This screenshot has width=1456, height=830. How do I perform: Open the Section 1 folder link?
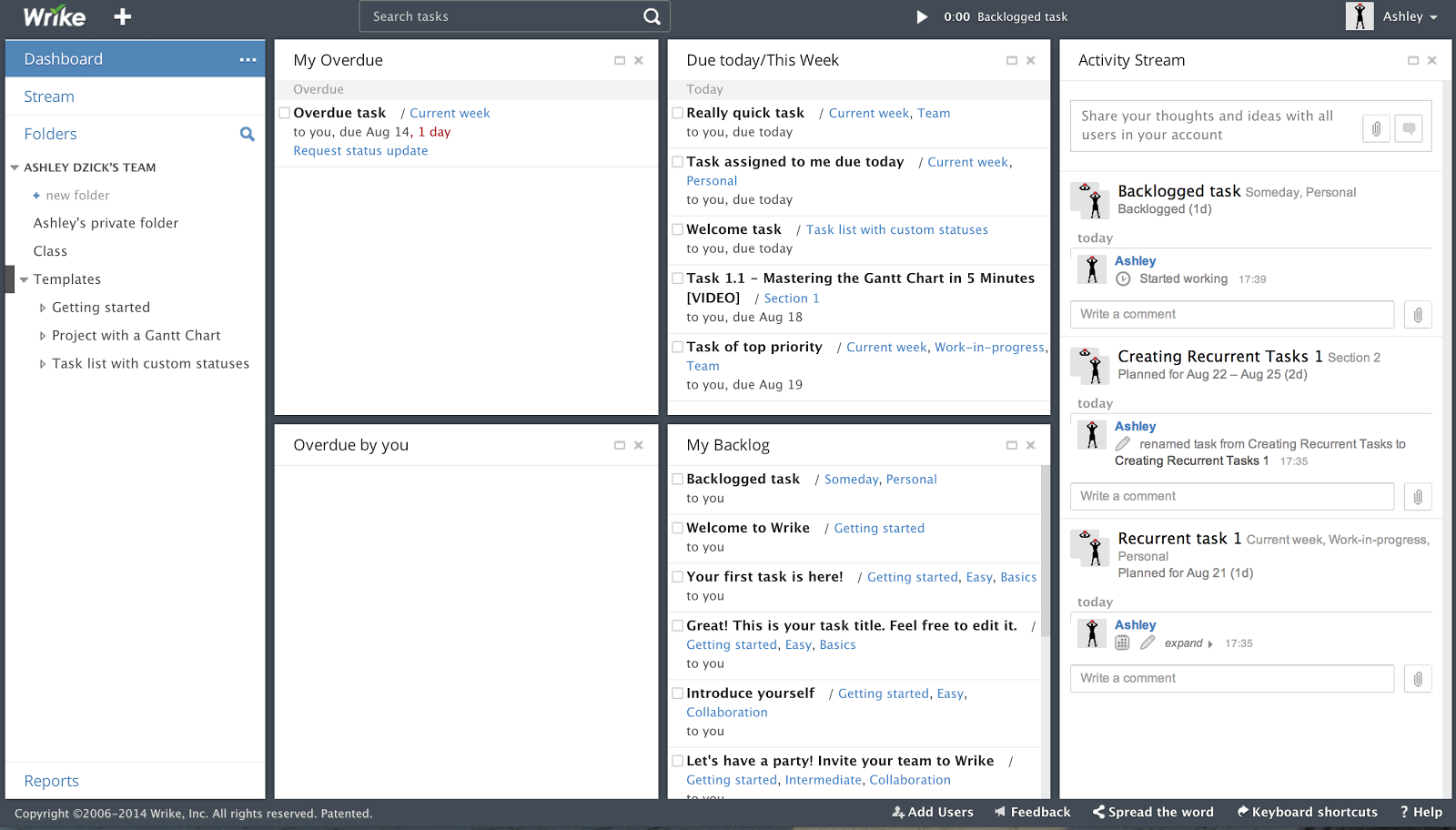point(792,299)
